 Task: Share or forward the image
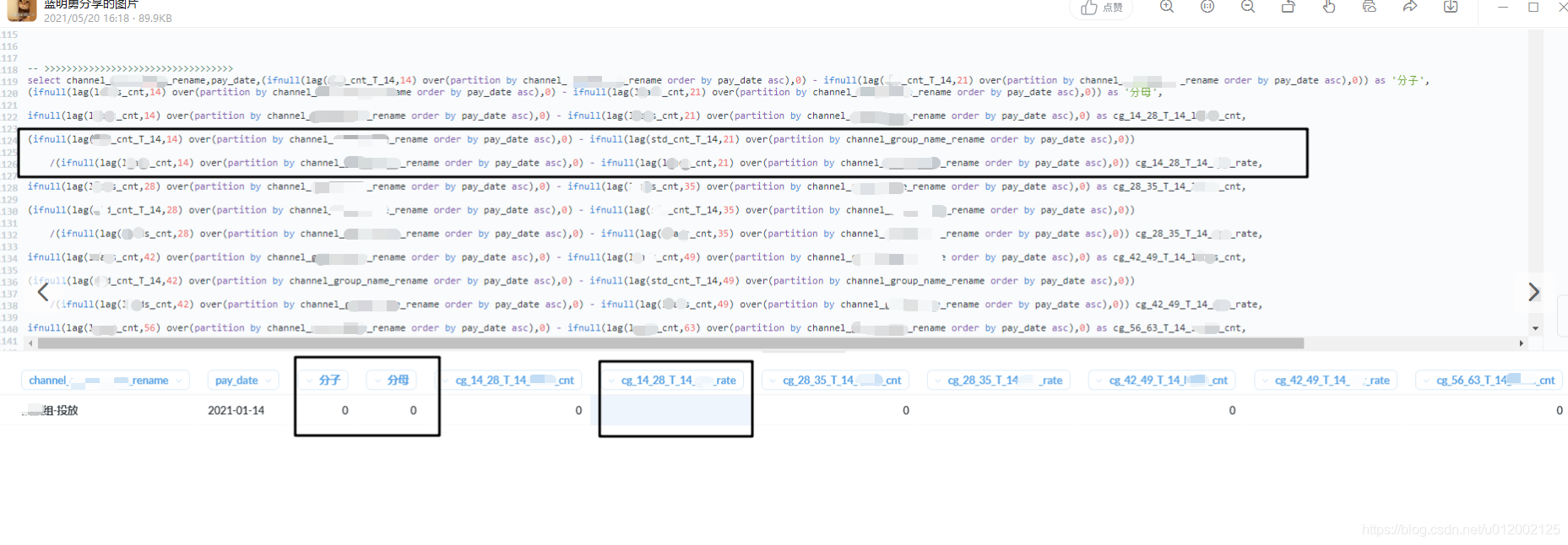pos(1410,7)
